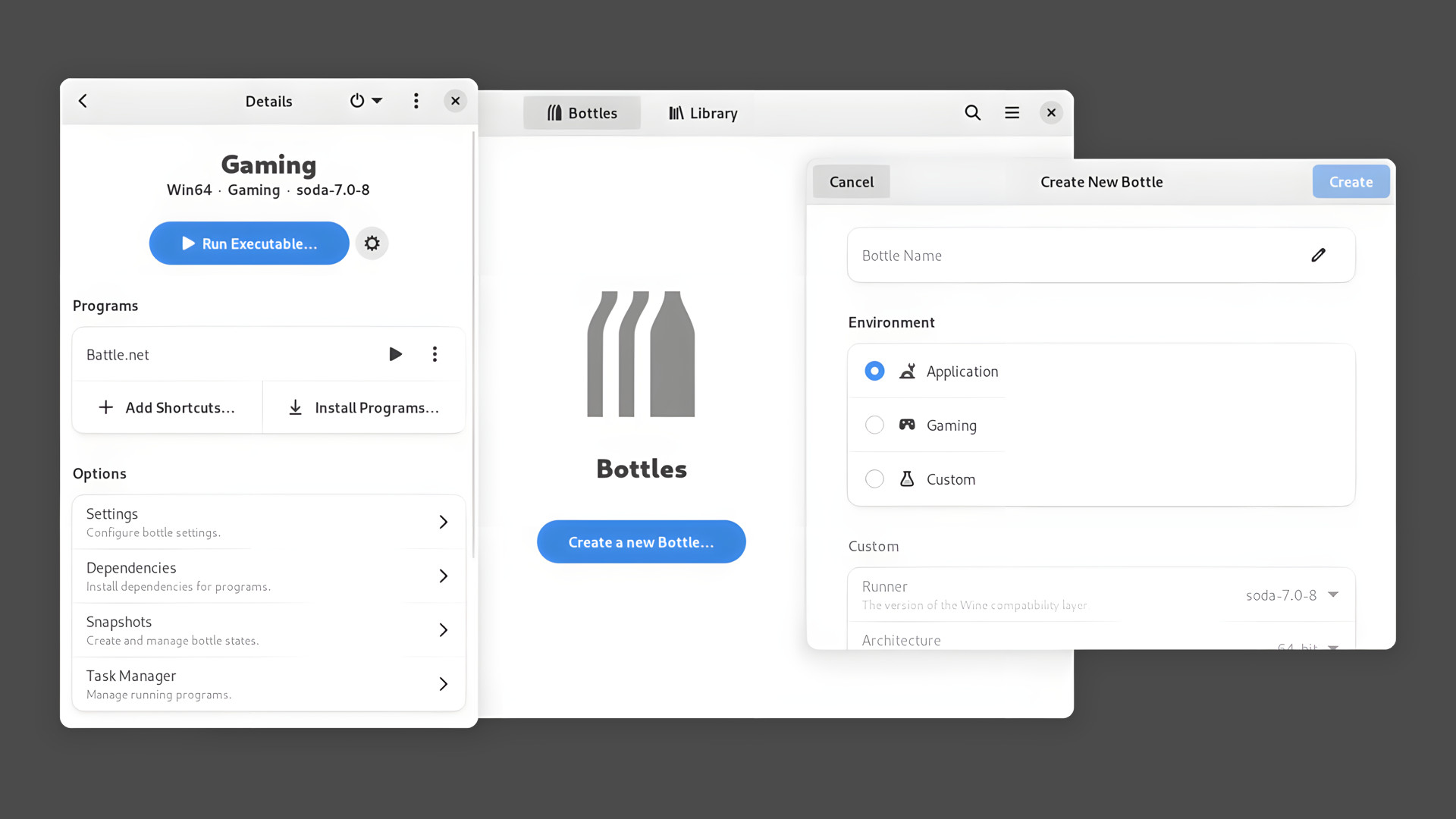Open the hamburger main menu
The width and height of the screenshot is (1456, 819).
pos(1012,113)
